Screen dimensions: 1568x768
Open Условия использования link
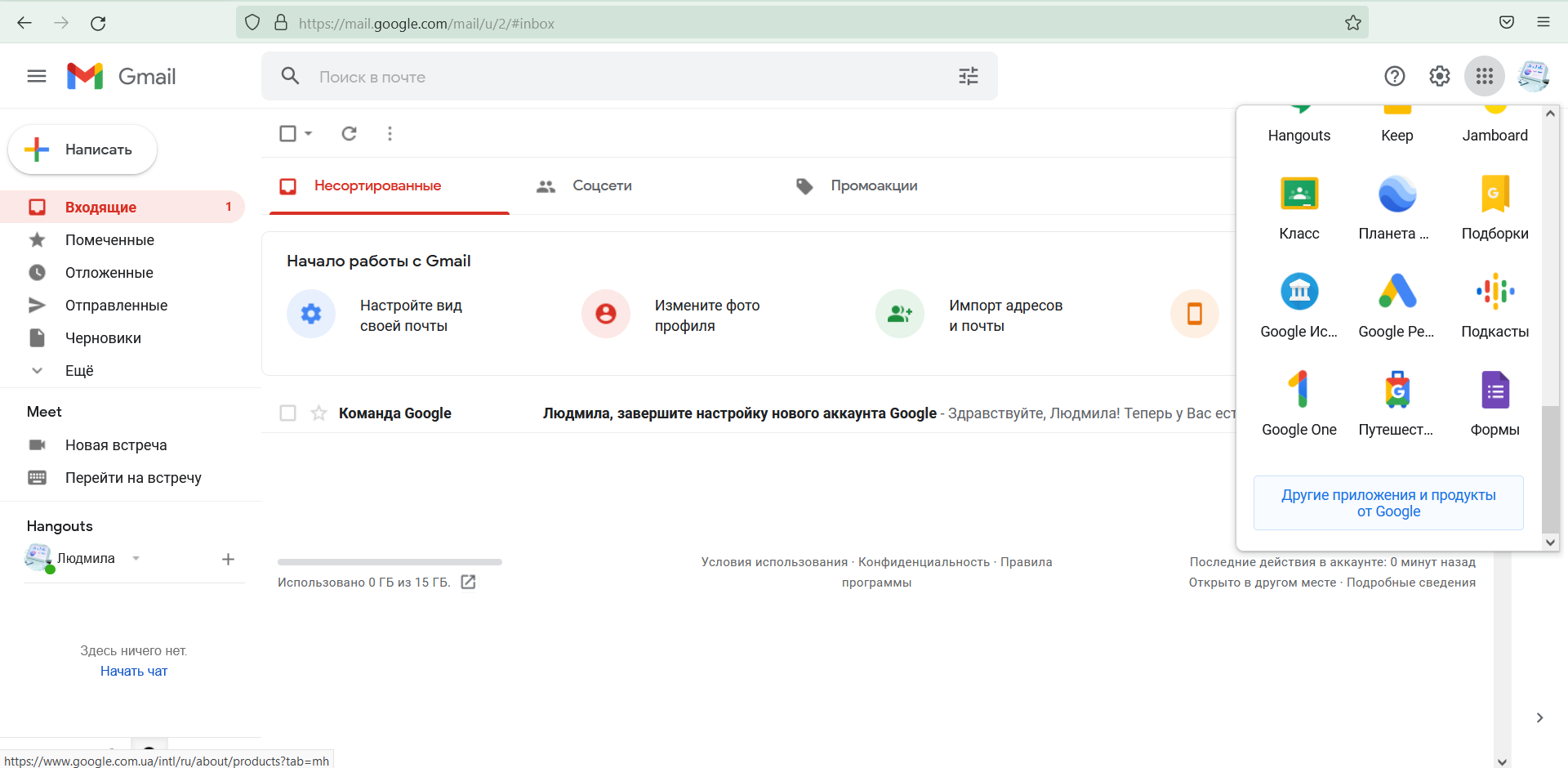click(x=774, y=562)
